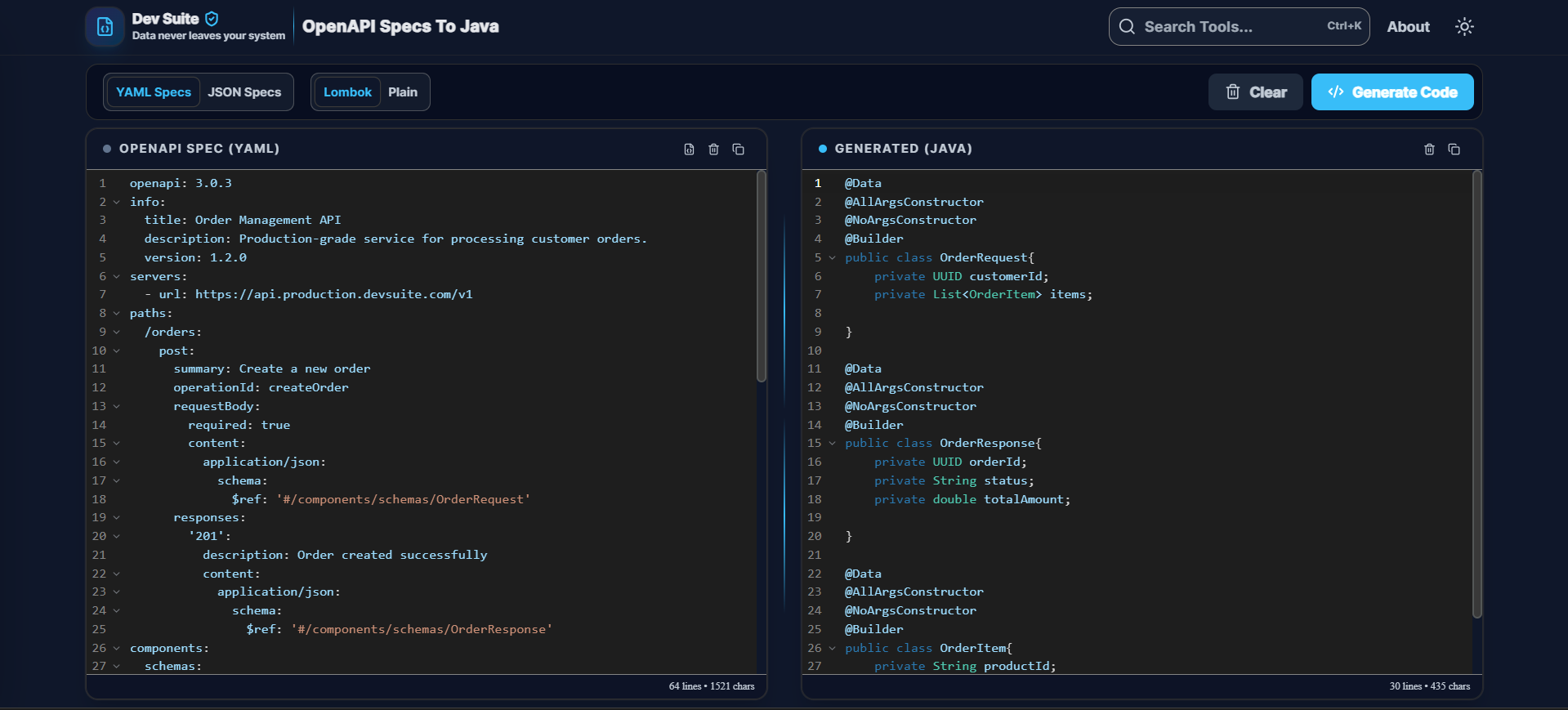Switch to JSON Specs input mode
This screenshot has width=1568, height=710.
click(x=244, y=92)
